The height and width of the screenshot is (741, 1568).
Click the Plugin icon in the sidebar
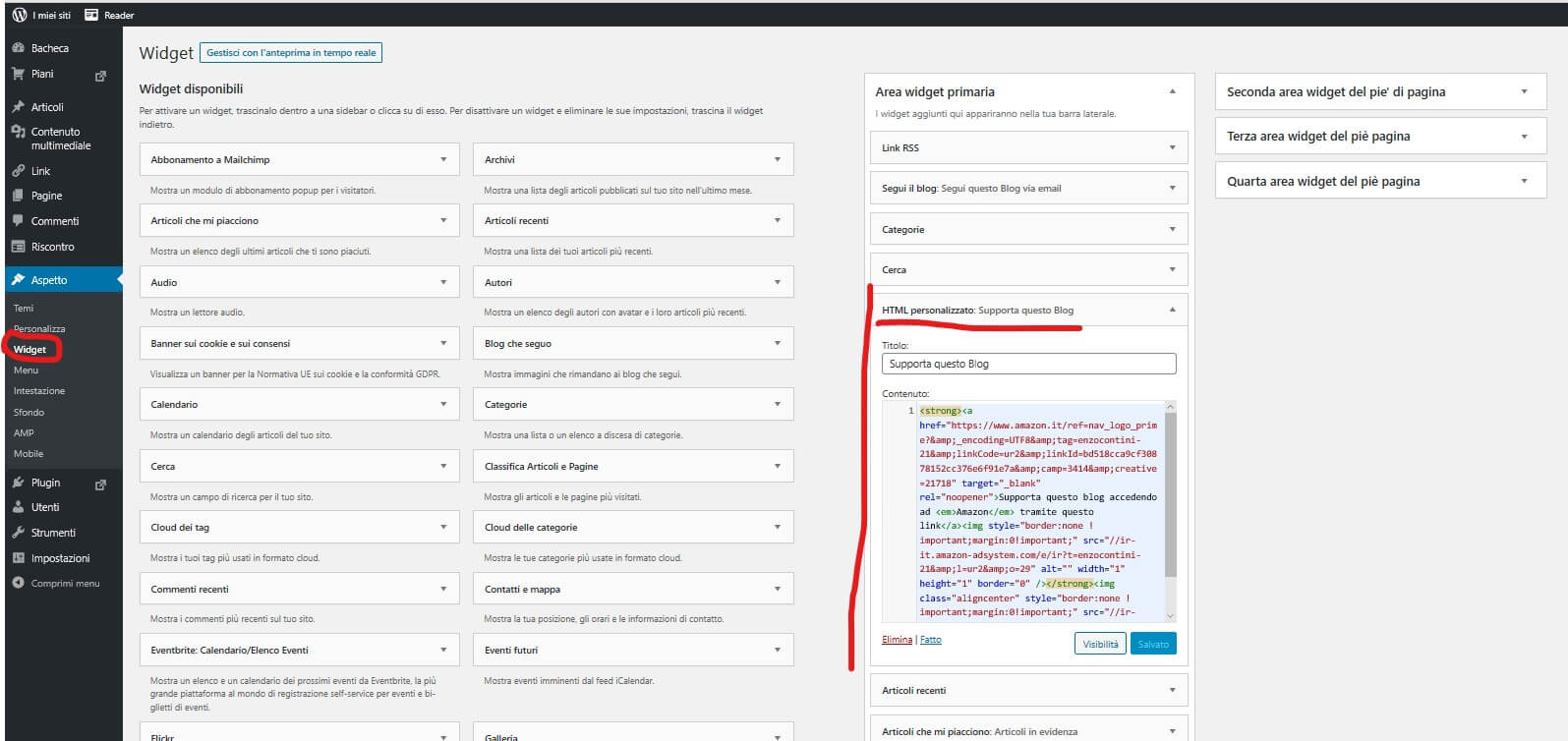click(18, 483)
